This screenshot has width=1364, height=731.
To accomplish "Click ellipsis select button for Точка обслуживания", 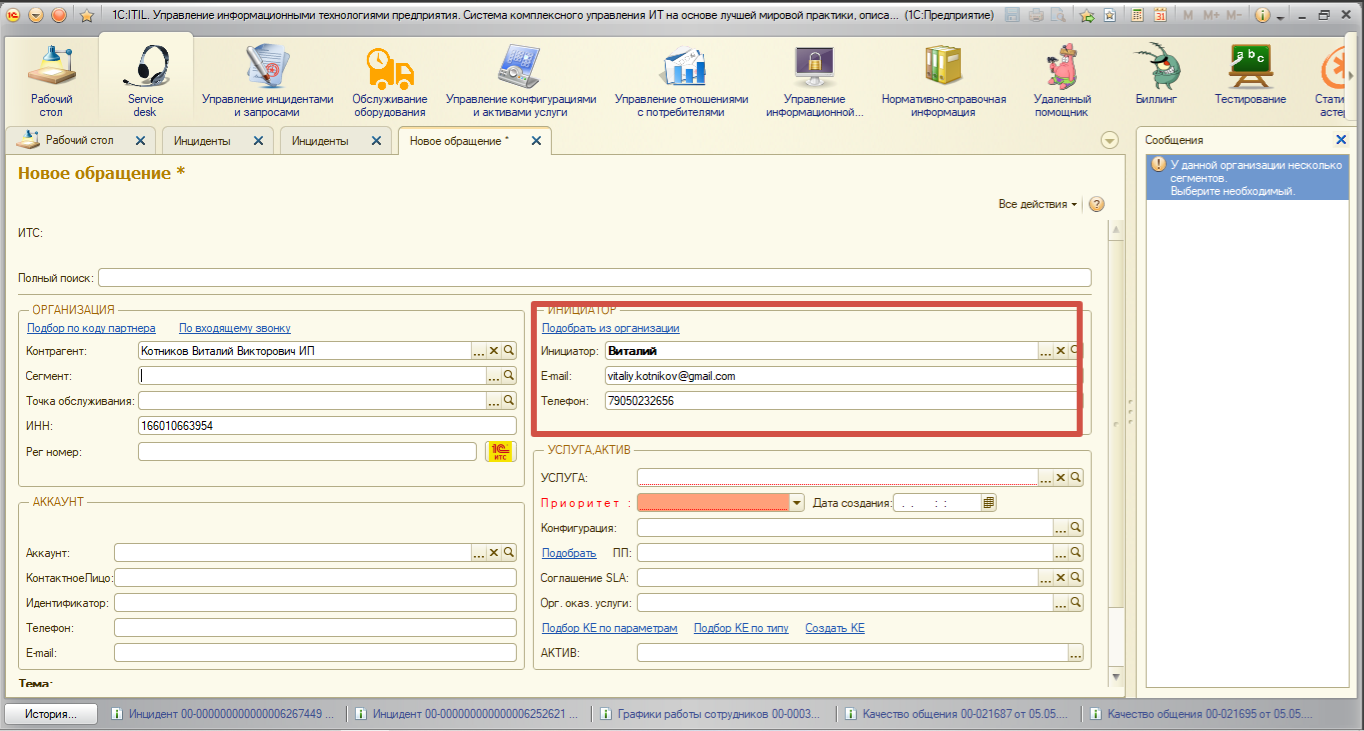I will [x=494, y=400].
